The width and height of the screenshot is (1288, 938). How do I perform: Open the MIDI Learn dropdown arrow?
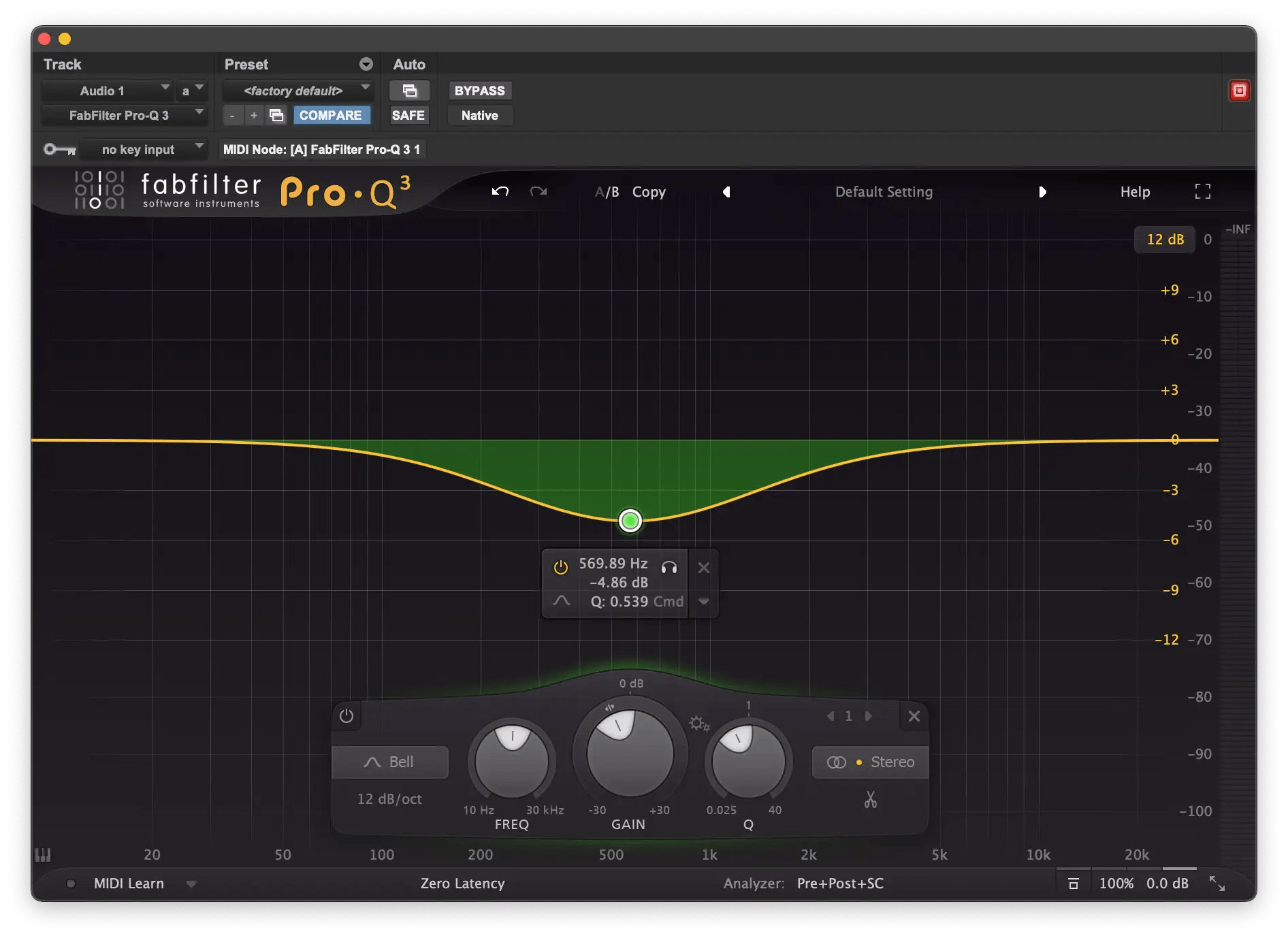pos(191,884)
